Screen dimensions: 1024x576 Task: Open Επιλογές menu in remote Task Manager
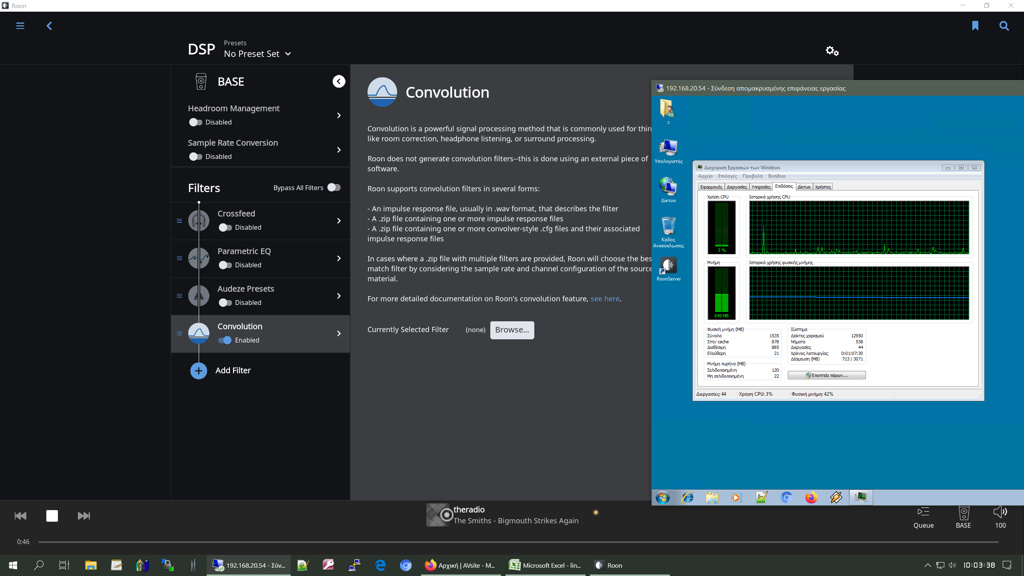pyautogui.click(x=727, y=176)
